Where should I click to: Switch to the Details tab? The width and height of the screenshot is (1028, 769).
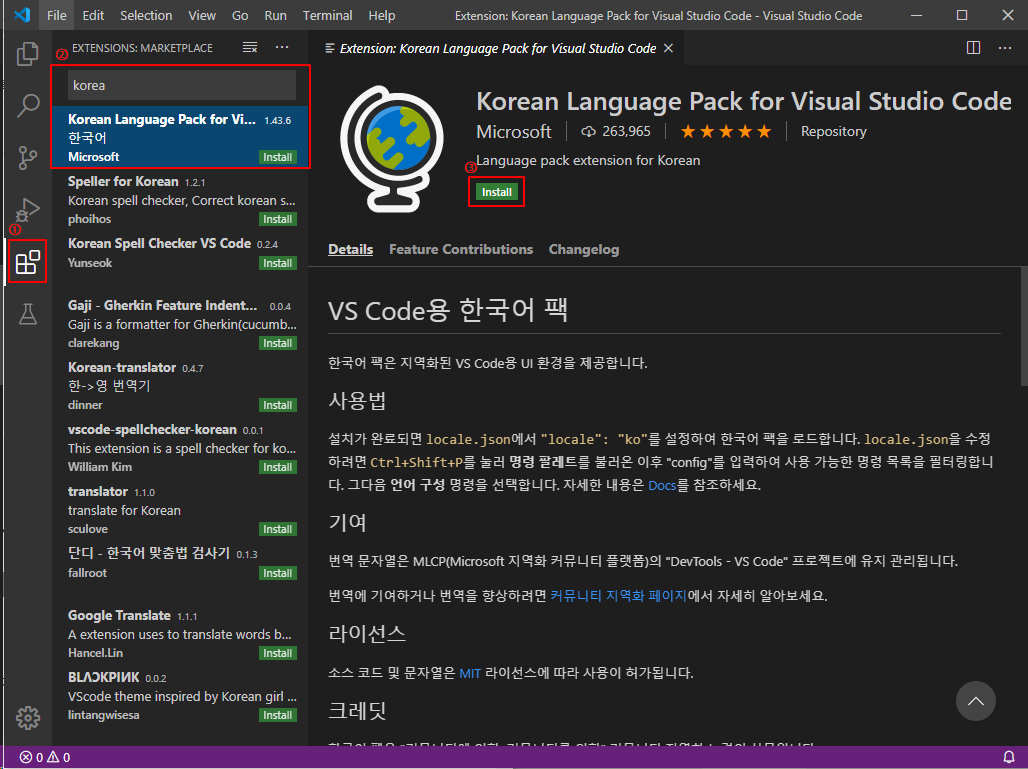tap(350, 250)
